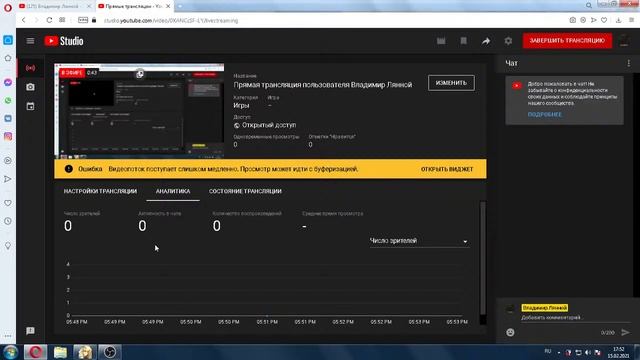Click Открытый доступ visibility label
The image size is (640, 360).
tap(269, 125)
